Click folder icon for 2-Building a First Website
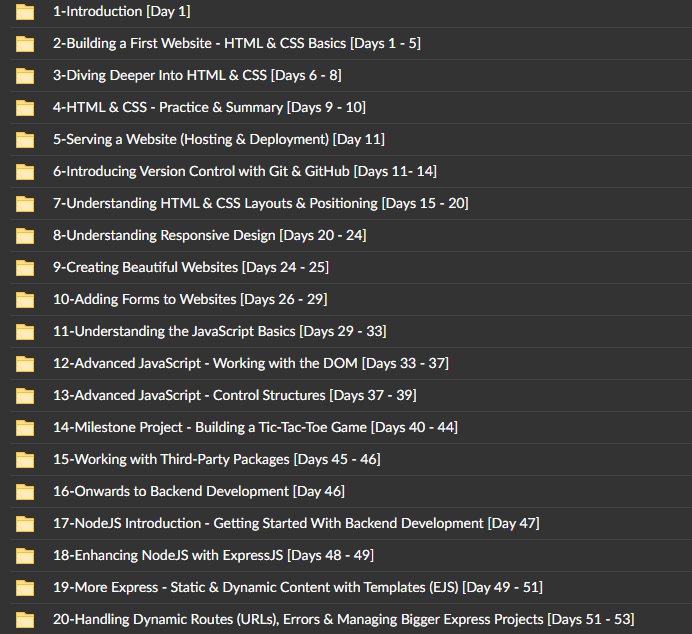692x634 pixels. click(x=25, y=44)
